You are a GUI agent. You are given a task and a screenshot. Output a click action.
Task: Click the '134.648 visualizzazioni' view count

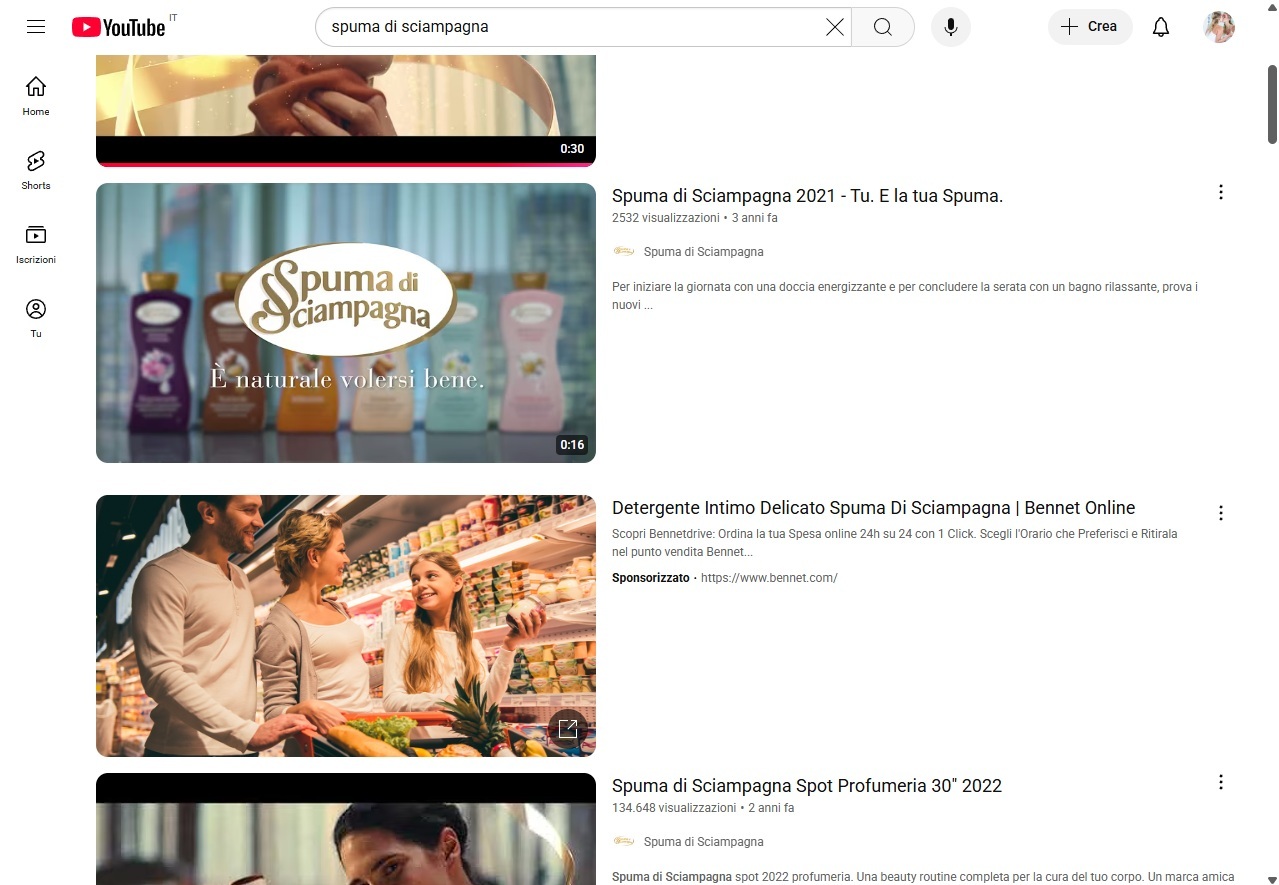point(674,808)
